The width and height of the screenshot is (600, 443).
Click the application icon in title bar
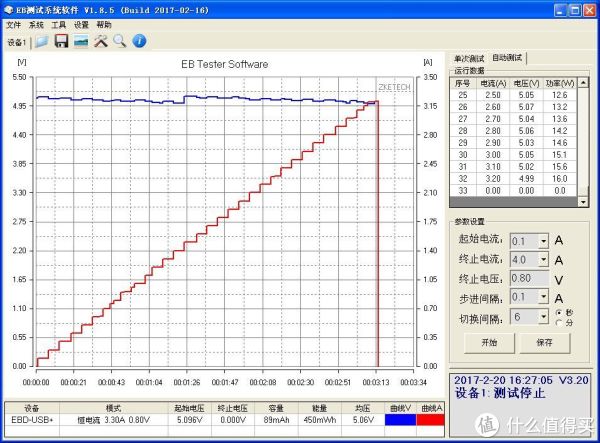[x=9, y=10]
